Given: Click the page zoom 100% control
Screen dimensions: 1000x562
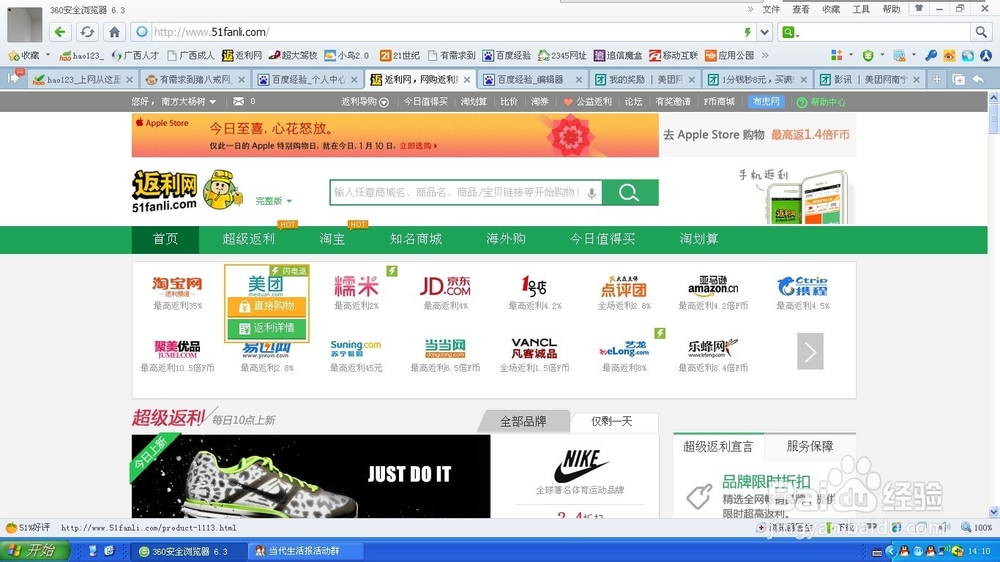Looking at the screenshot, I should tap(976, 528).
